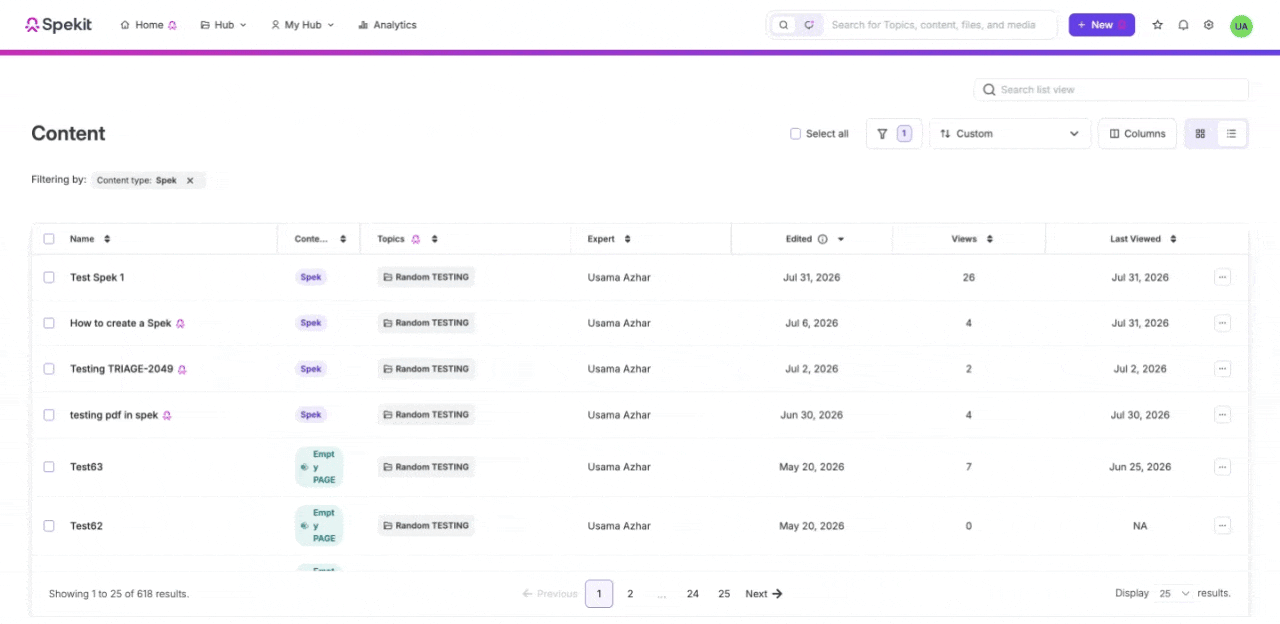Image resolution: width=1280 pixels, height=624 pixels.
Task: Click the Edited column info icon
Action: [x=823, y=239]
